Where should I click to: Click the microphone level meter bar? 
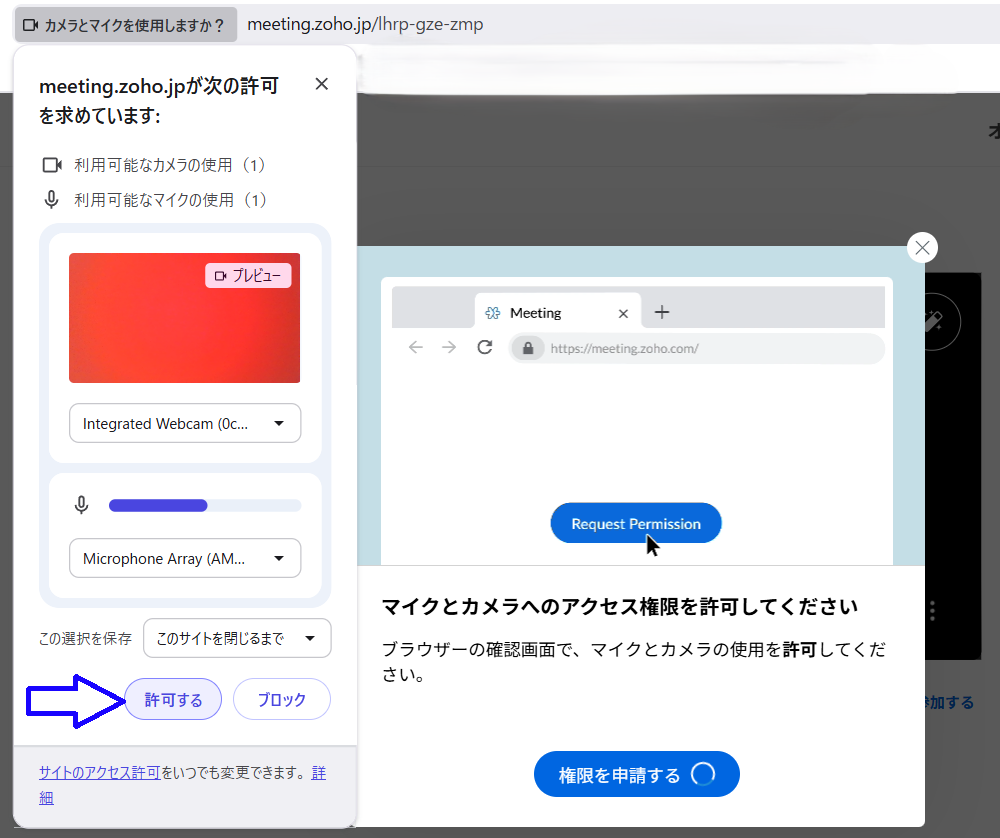click(204, 506)
